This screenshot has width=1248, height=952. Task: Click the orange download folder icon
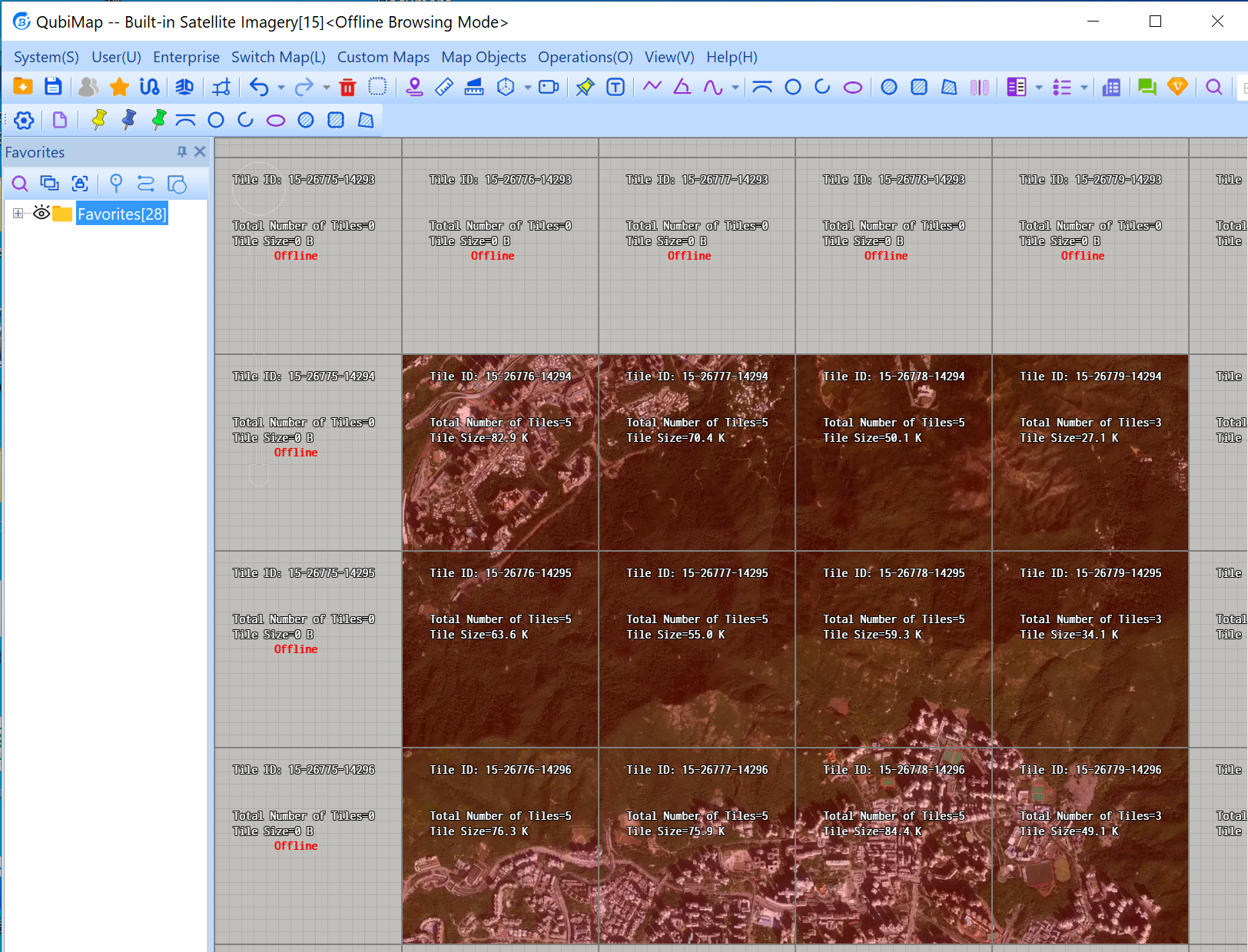[23, 87]
